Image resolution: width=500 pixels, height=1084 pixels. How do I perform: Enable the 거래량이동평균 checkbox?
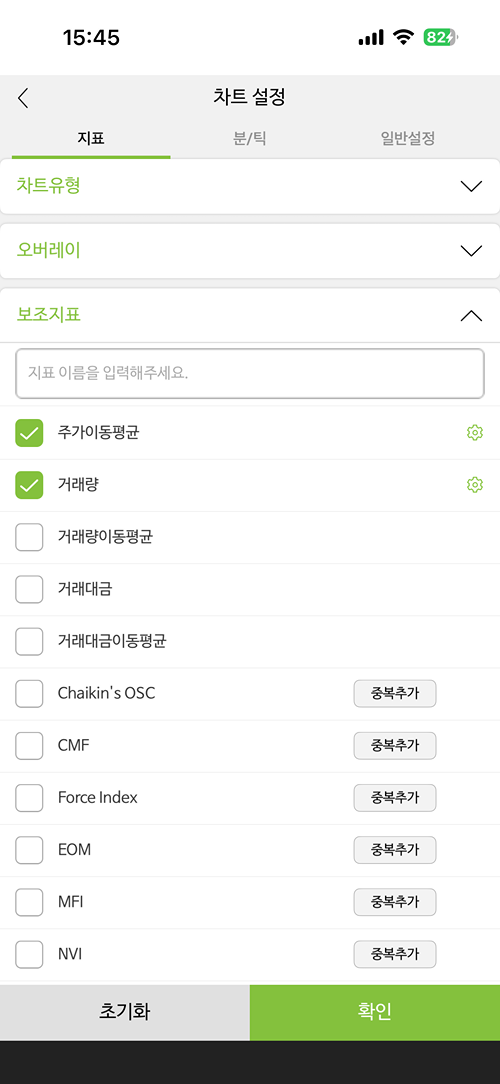(29, 537)
